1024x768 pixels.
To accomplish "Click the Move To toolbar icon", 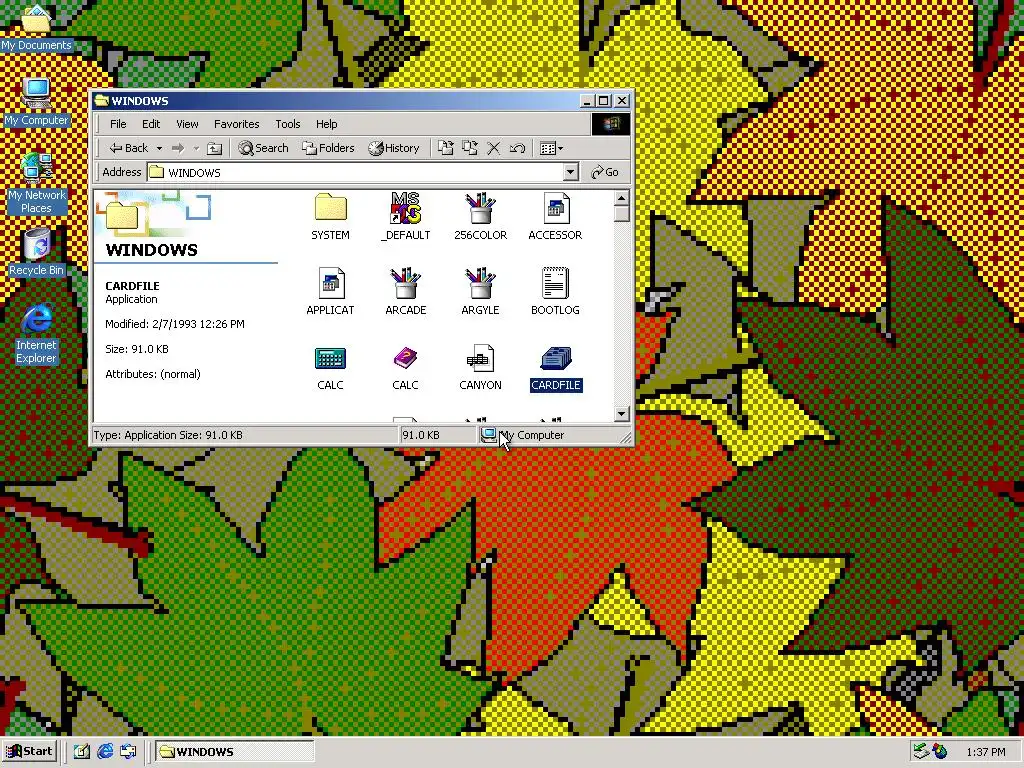I will pos(446,148).
